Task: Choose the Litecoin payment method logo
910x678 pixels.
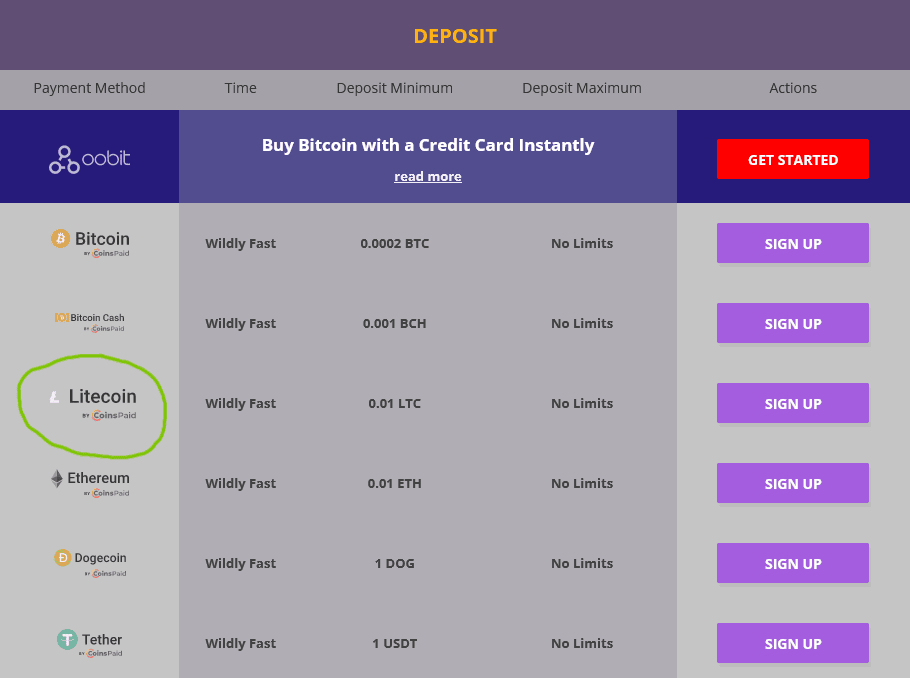Action: pos(93,403)
